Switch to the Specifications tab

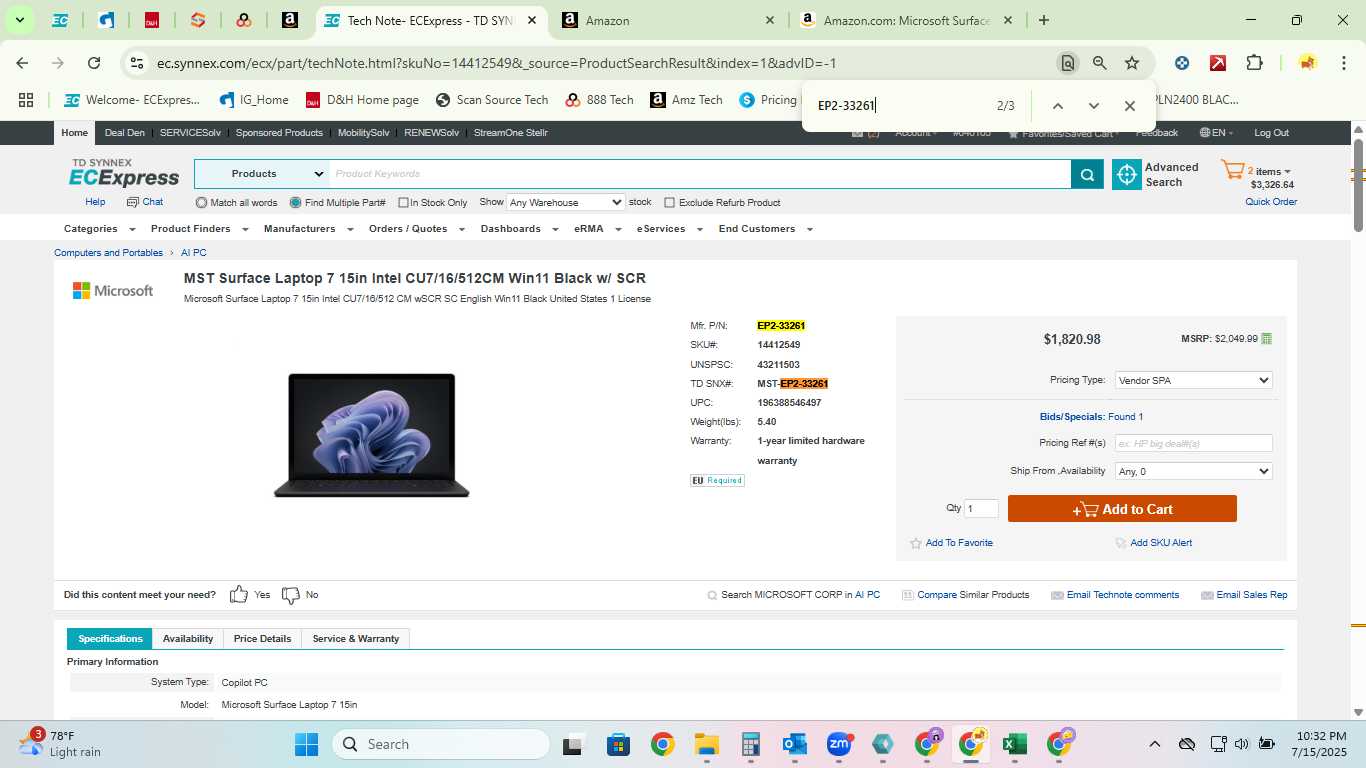click(x=110, y=639)
